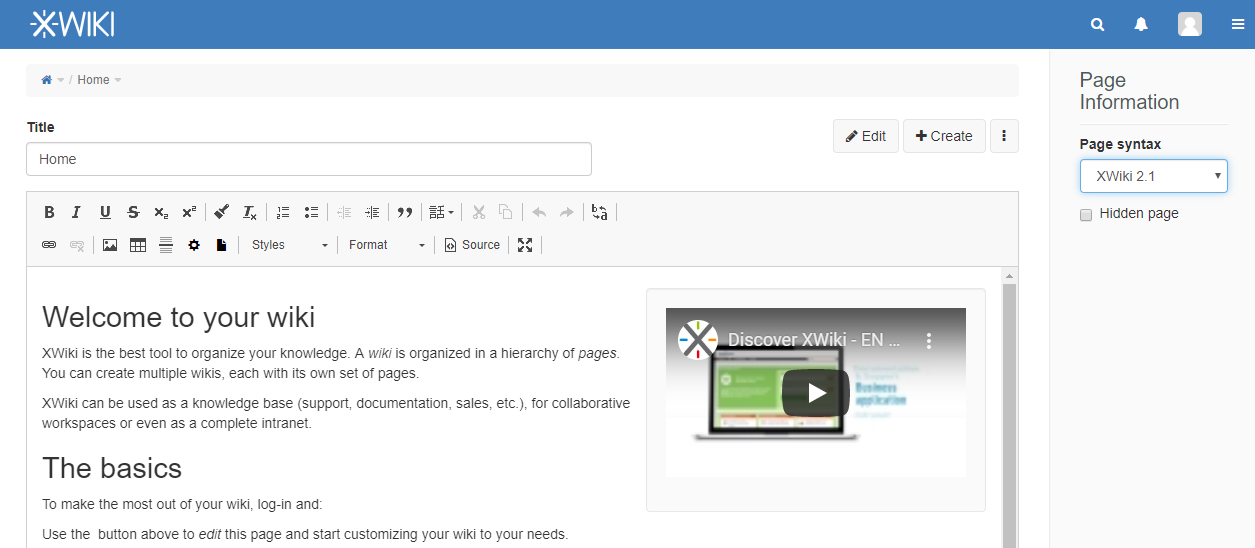Click the remove format icon
The height and width of the screenshot is (548, 1255).
[250, 212]
